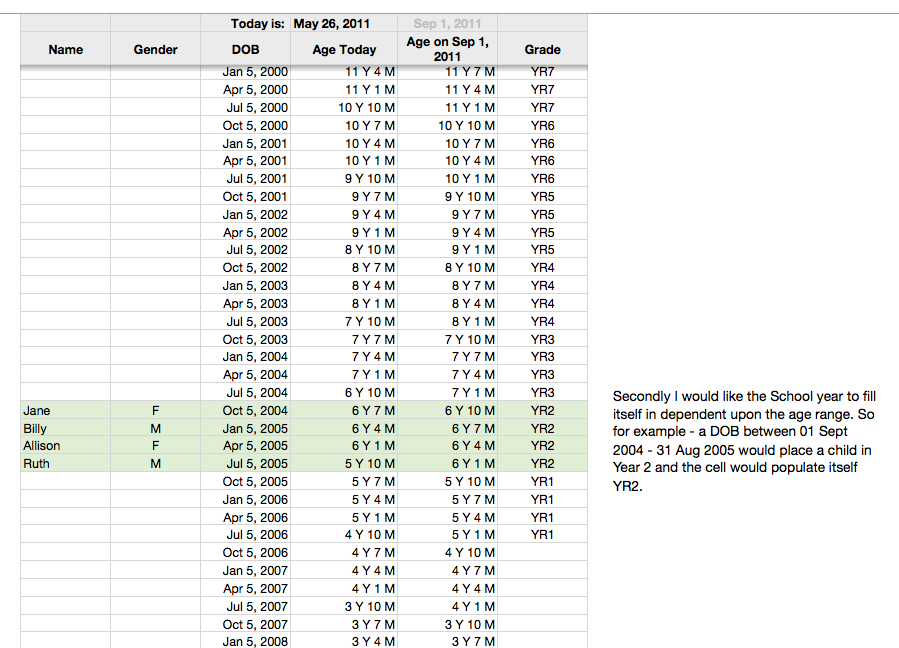
Task: Click Age Today cell 10 Y 10 M
Action: [x=344, y=107]
